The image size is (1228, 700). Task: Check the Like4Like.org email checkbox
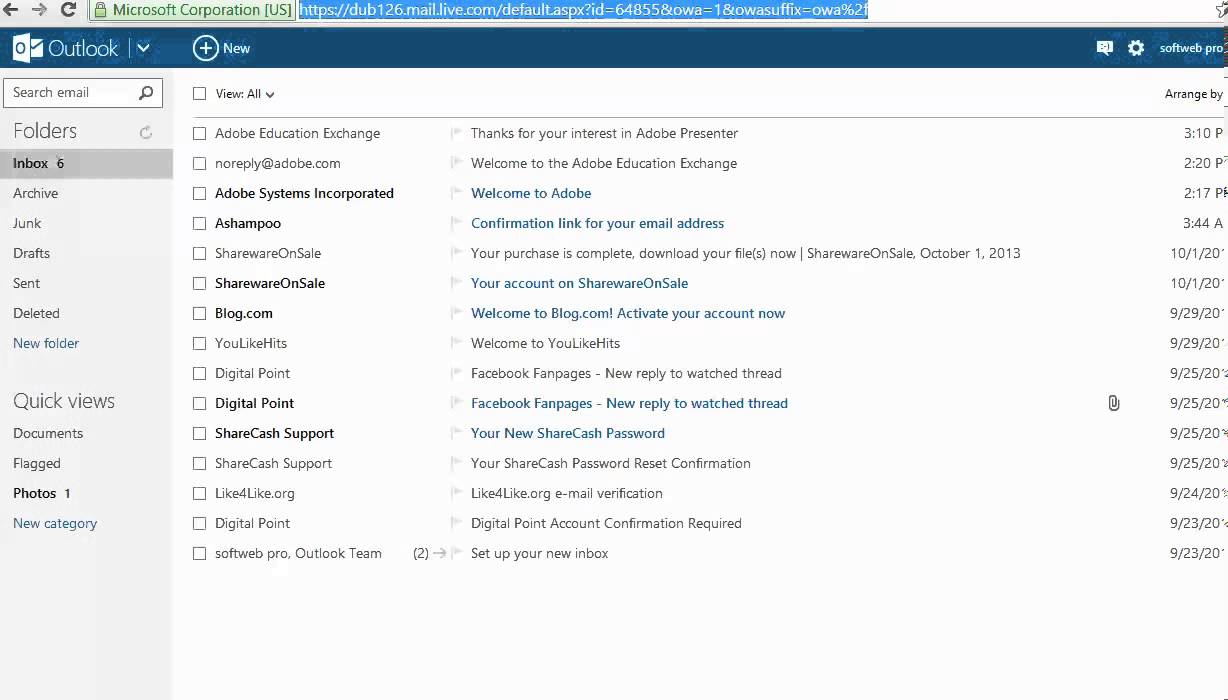200,493
